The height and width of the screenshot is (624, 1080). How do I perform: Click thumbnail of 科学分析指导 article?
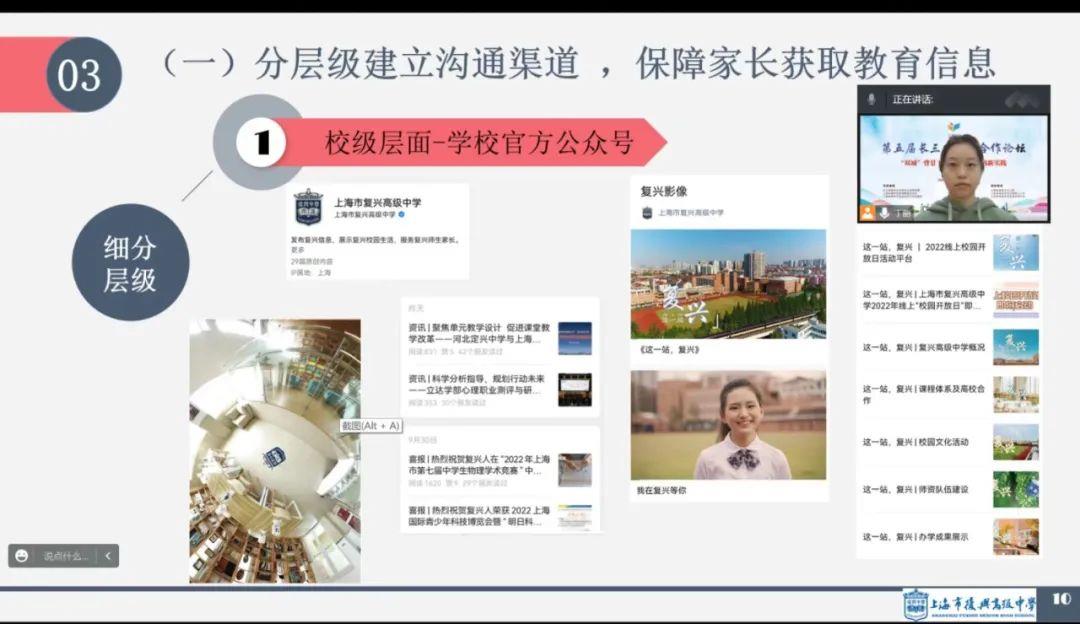(x=574, y=389)
